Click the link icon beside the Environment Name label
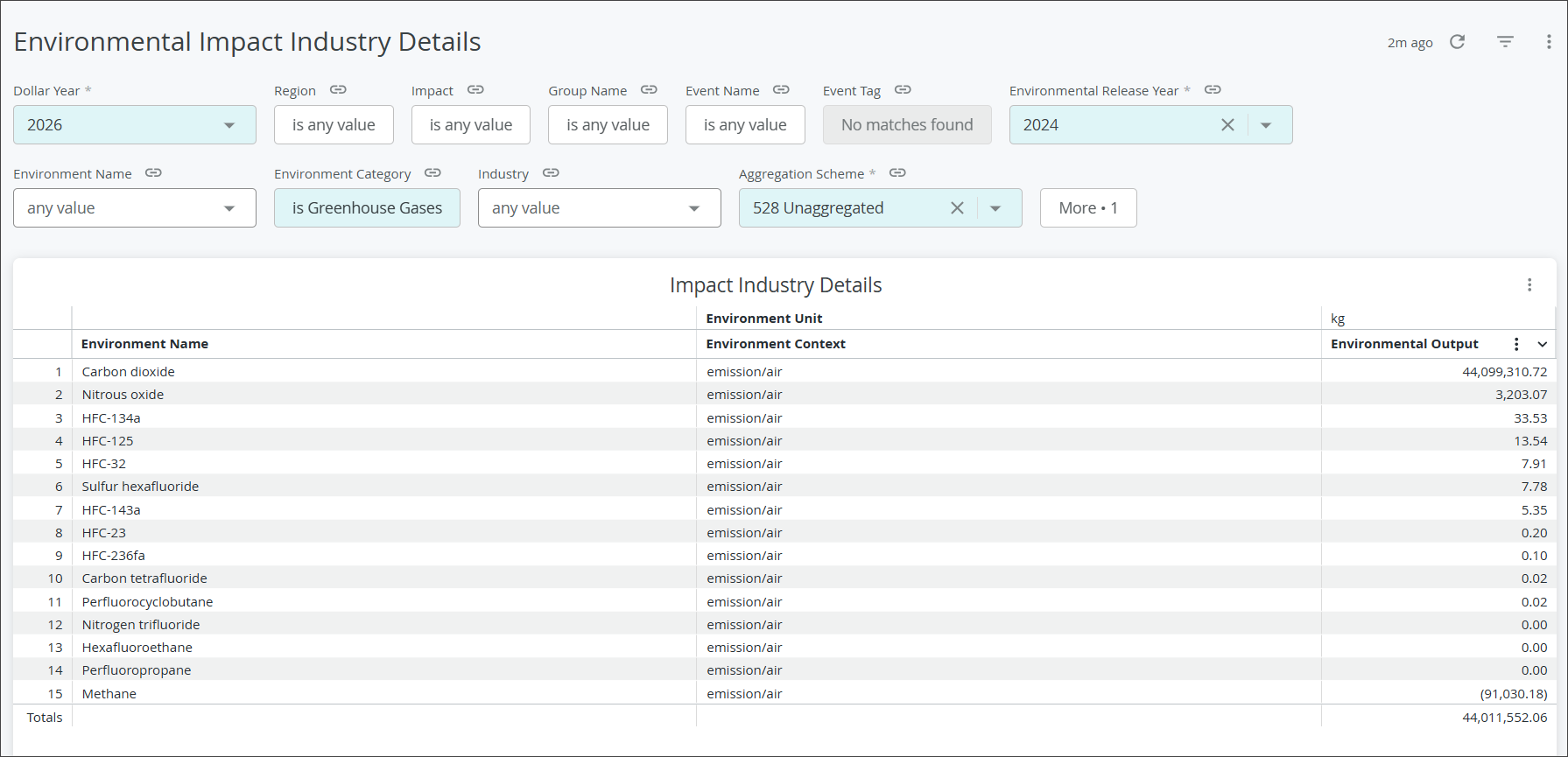Image resolution: width=1568 pixels, height=757 pixels. 153,173
